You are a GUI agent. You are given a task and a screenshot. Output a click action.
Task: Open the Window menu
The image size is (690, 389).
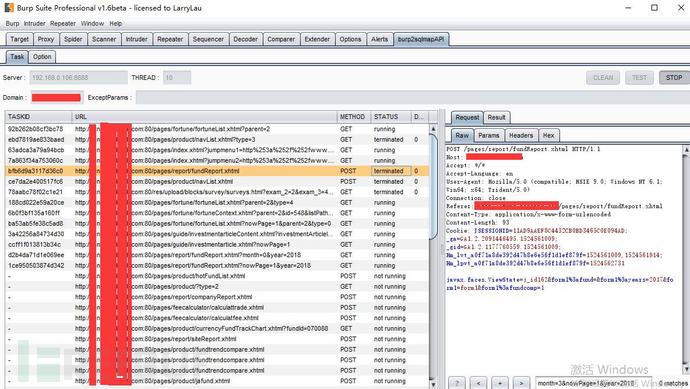[92, 23]
